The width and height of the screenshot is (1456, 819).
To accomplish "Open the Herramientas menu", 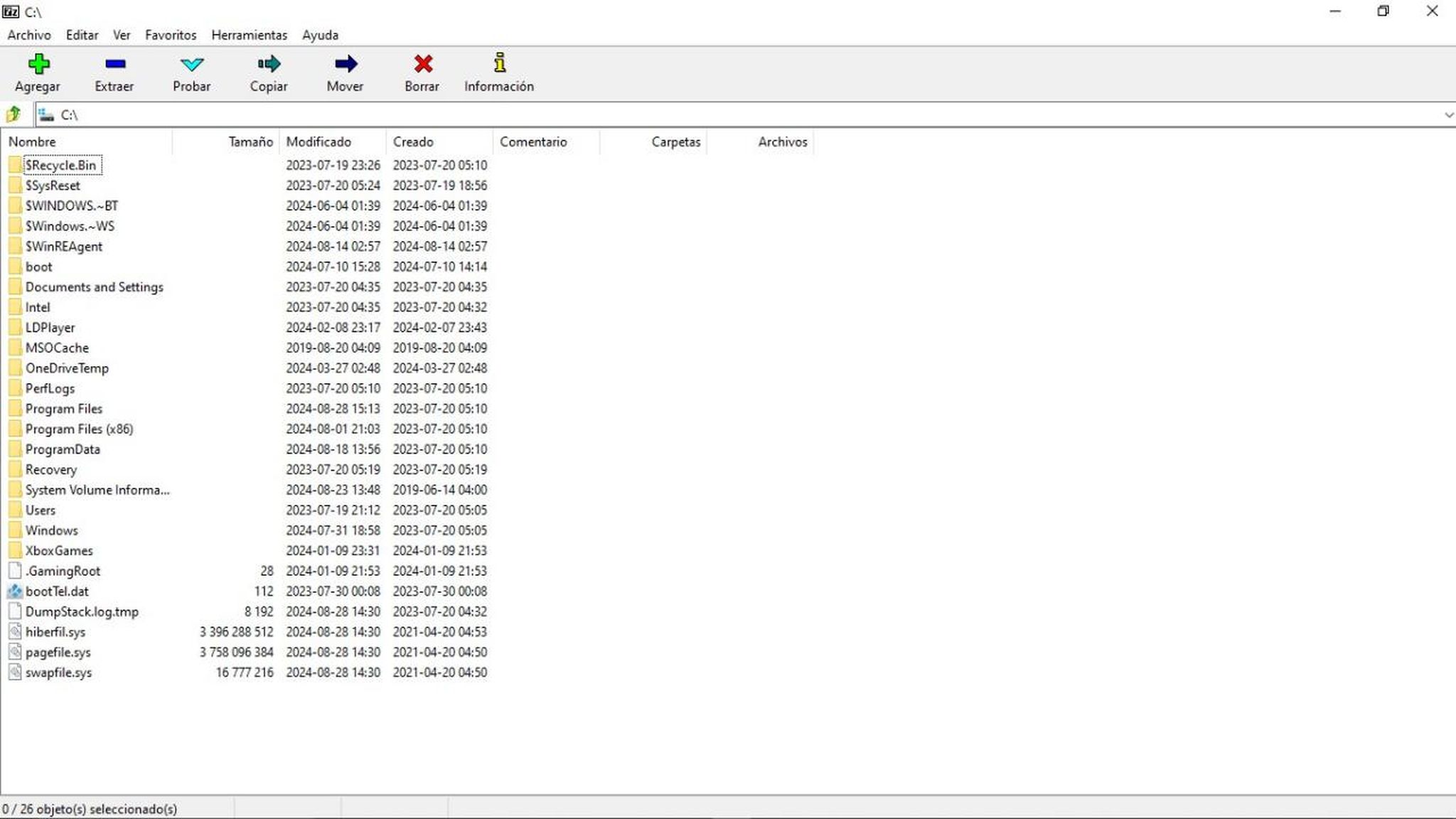I will [x=249, y=35].
